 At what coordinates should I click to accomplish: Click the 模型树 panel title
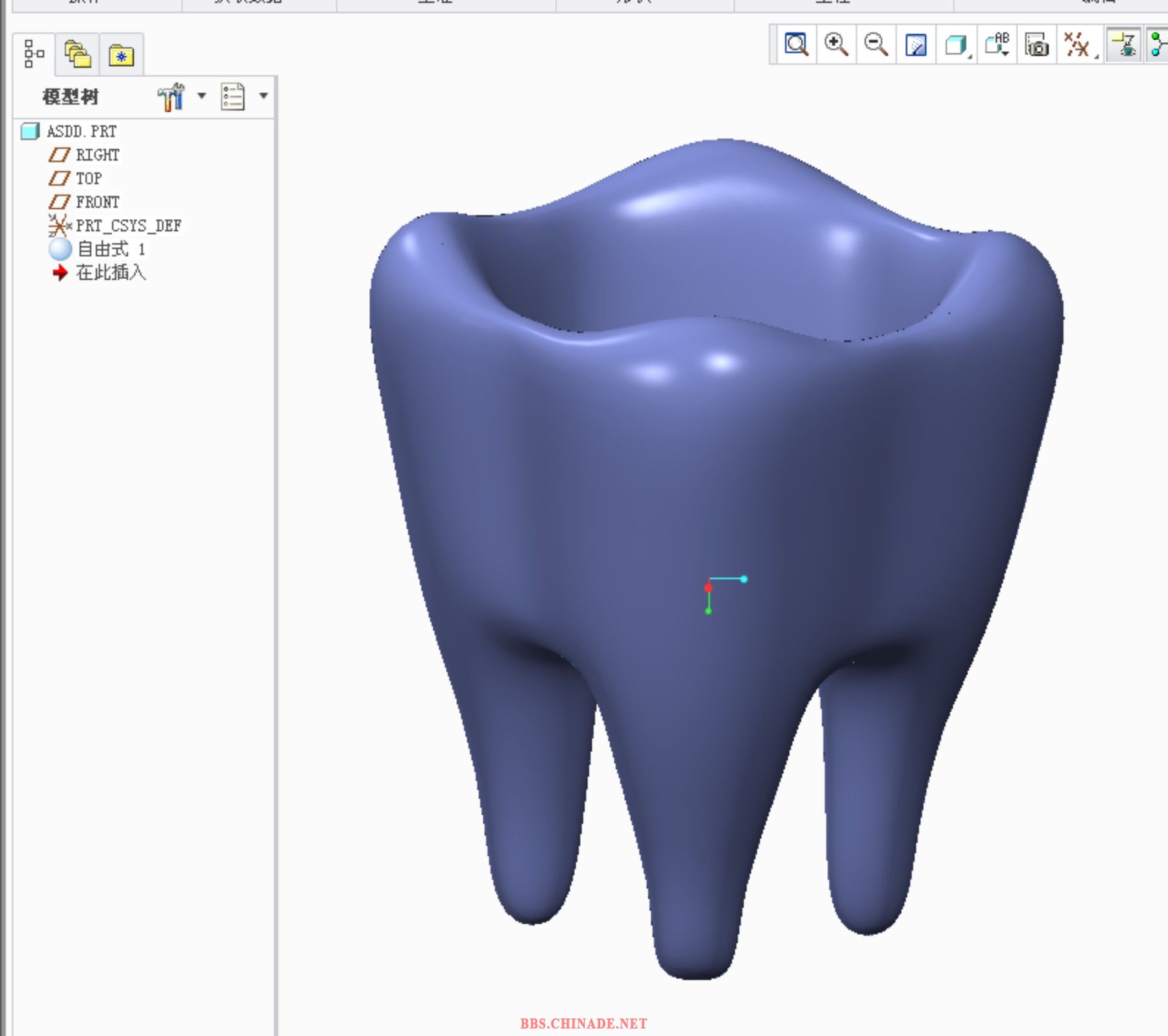click(70, 97)
